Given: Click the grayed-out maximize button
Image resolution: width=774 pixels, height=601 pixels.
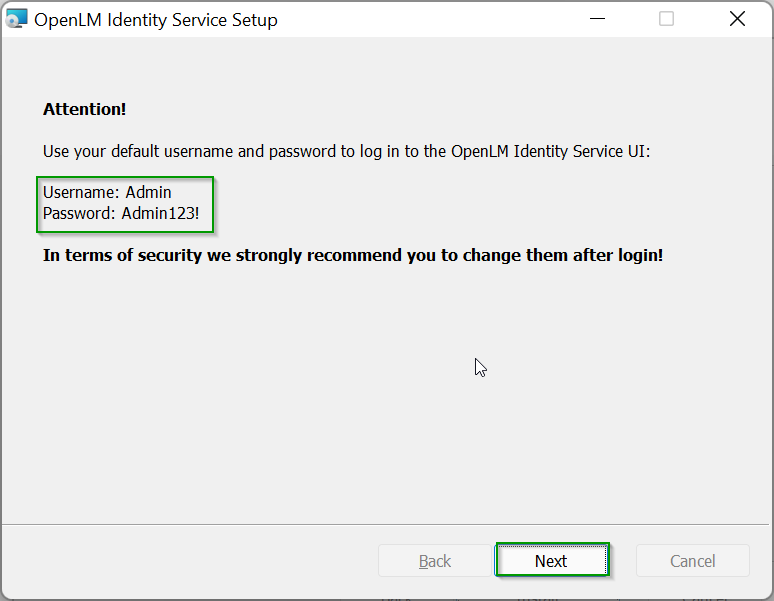Looking at the screenshot, I should click(x=666, y=19).
